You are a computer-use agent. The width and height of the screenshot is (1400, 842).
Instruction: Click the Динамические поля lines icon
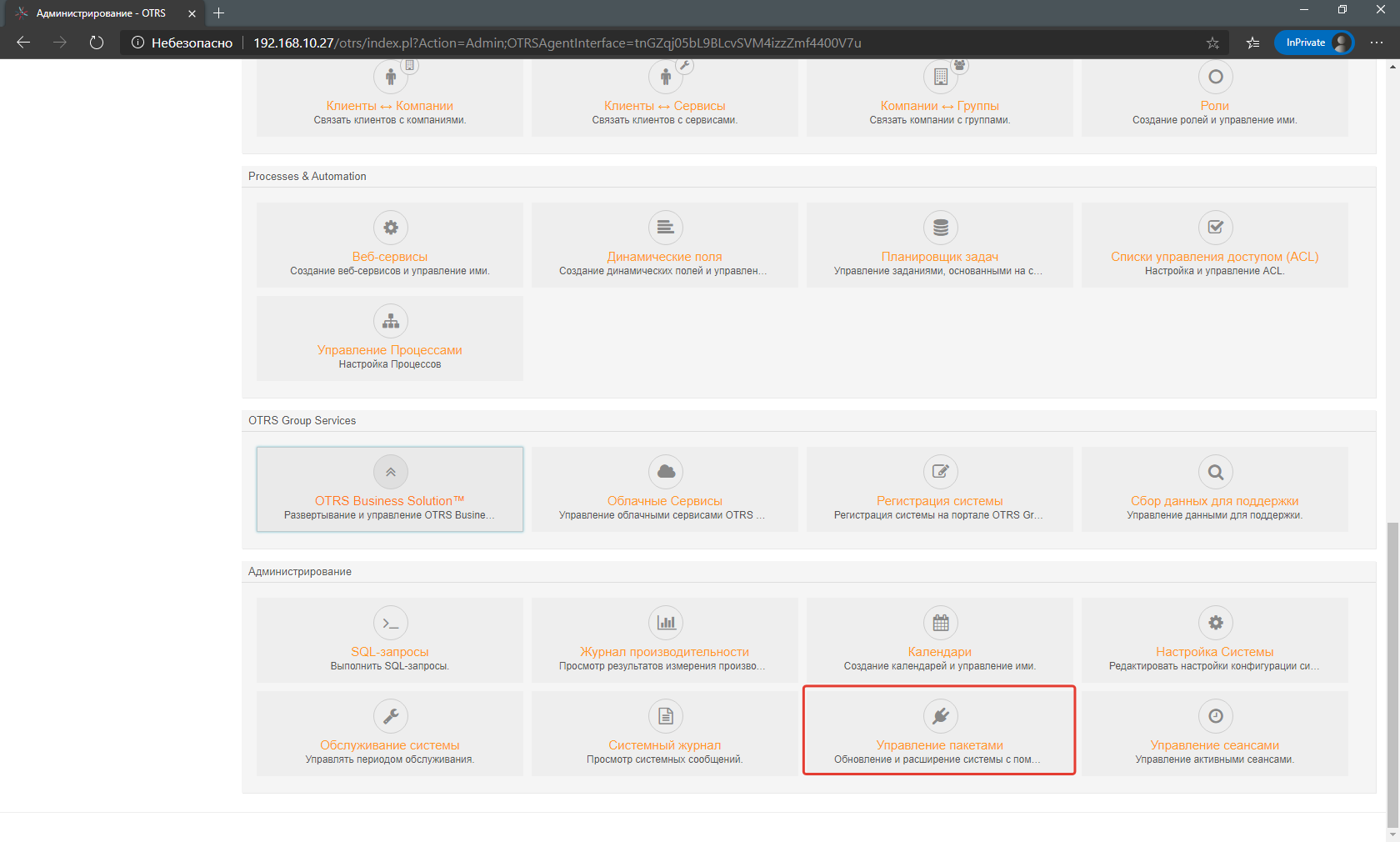tap(666, 227)
